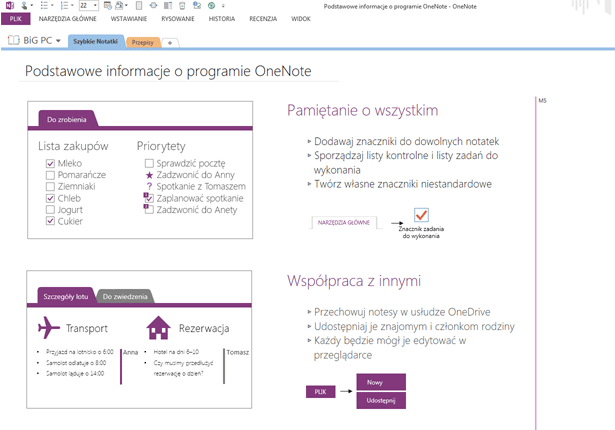Apply bullet list from quick access toolbar
615x430 pixels.
[44, 5]
